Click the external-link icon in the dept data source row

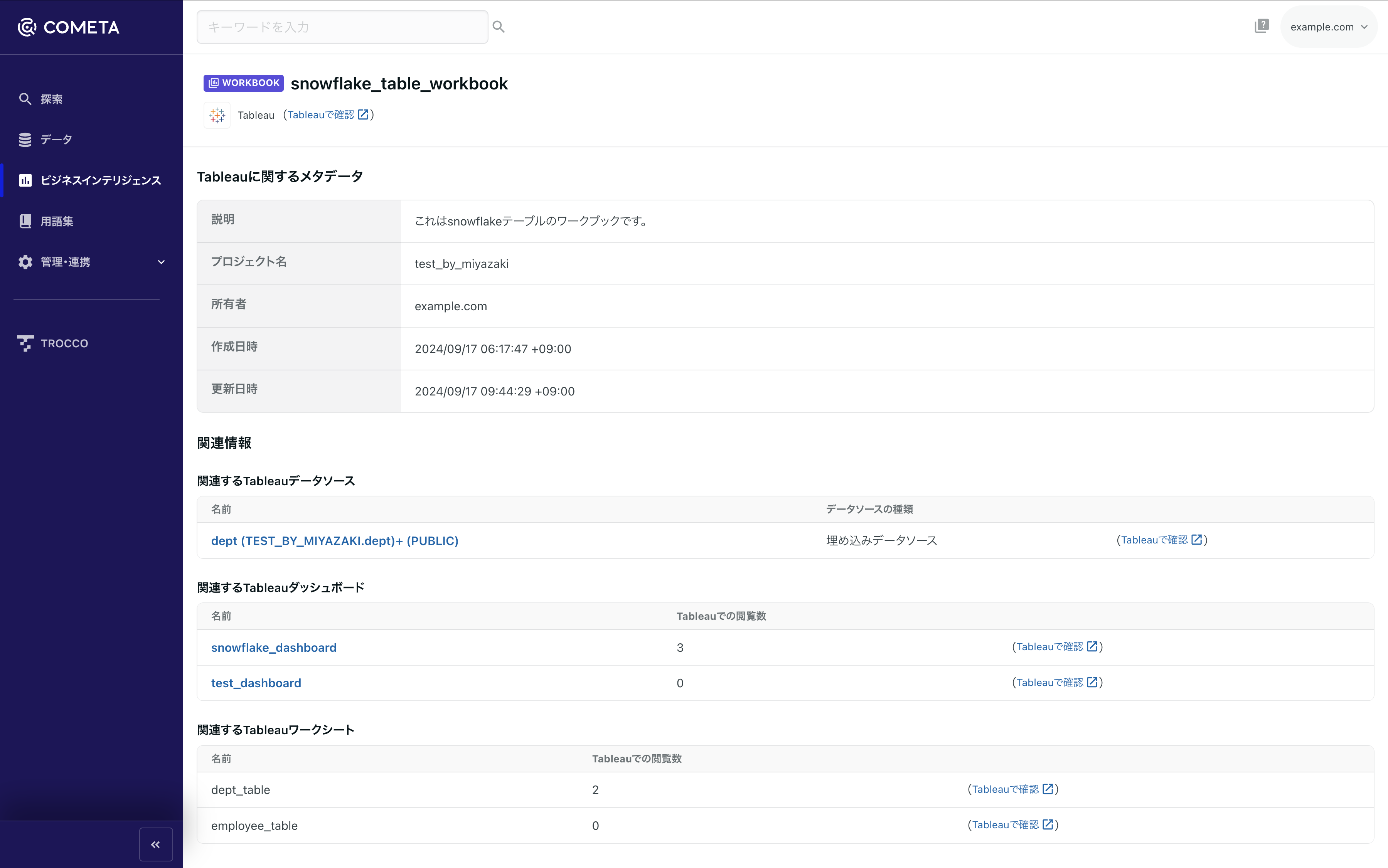coord(1197,540)
